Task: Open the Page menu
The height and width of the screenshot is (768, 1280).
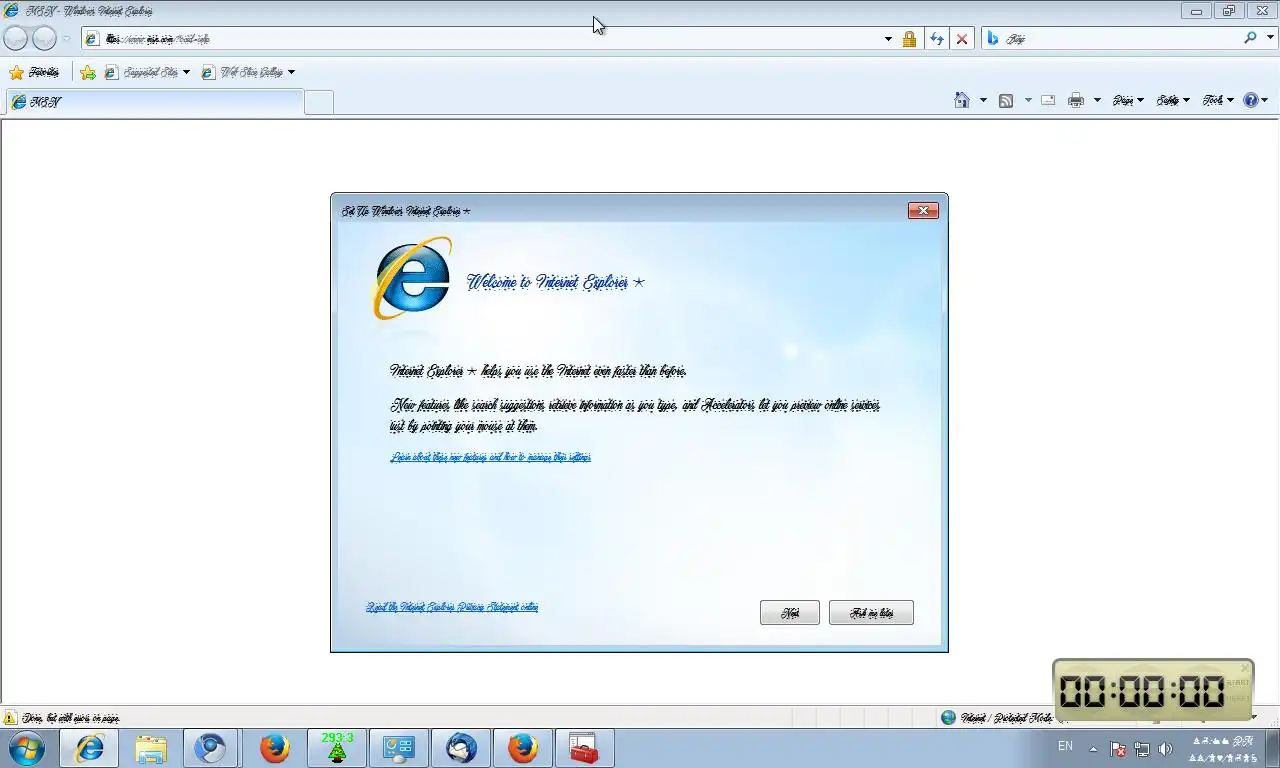Action: (1128, 100)
